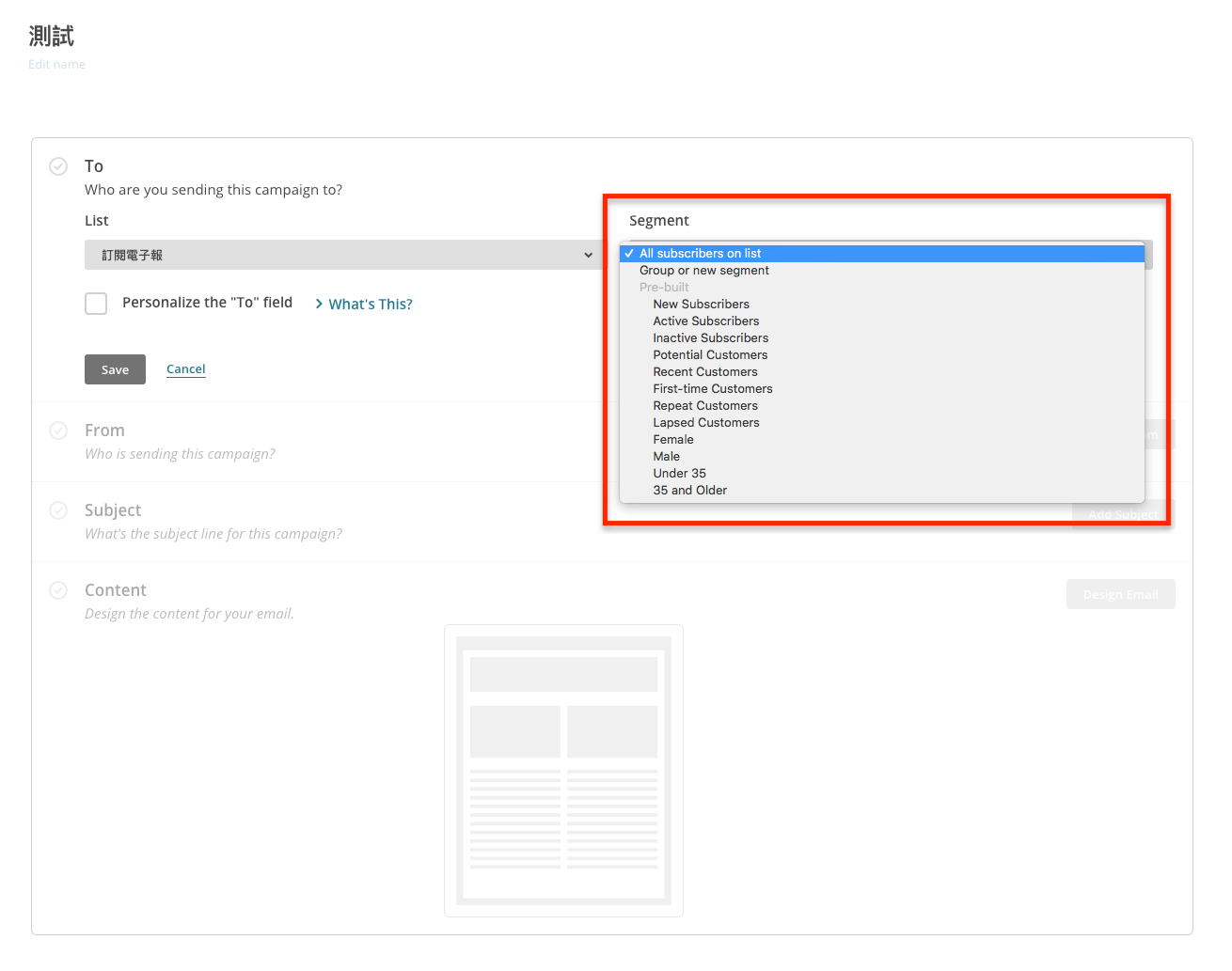Click the Cancel link

click(x=186, y=369)
